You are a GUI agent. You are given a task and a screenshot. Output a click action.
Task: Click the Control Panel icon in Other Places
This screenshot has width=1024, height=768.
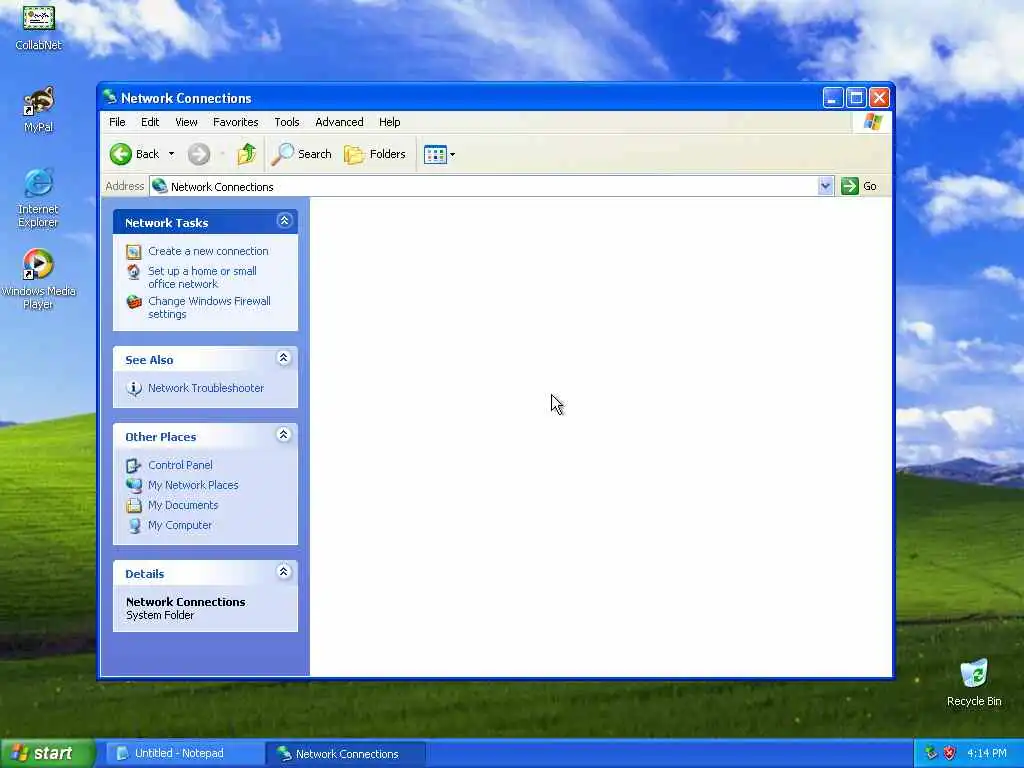134,466
